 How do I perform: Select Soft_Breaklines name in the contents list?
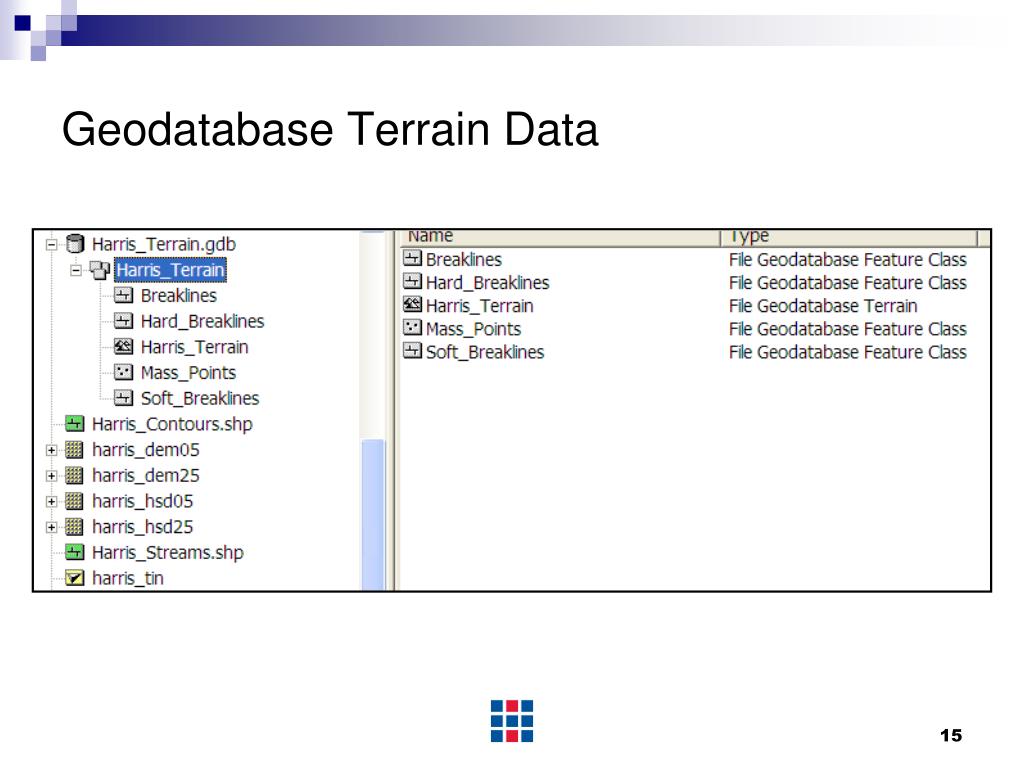click(485, 352)
